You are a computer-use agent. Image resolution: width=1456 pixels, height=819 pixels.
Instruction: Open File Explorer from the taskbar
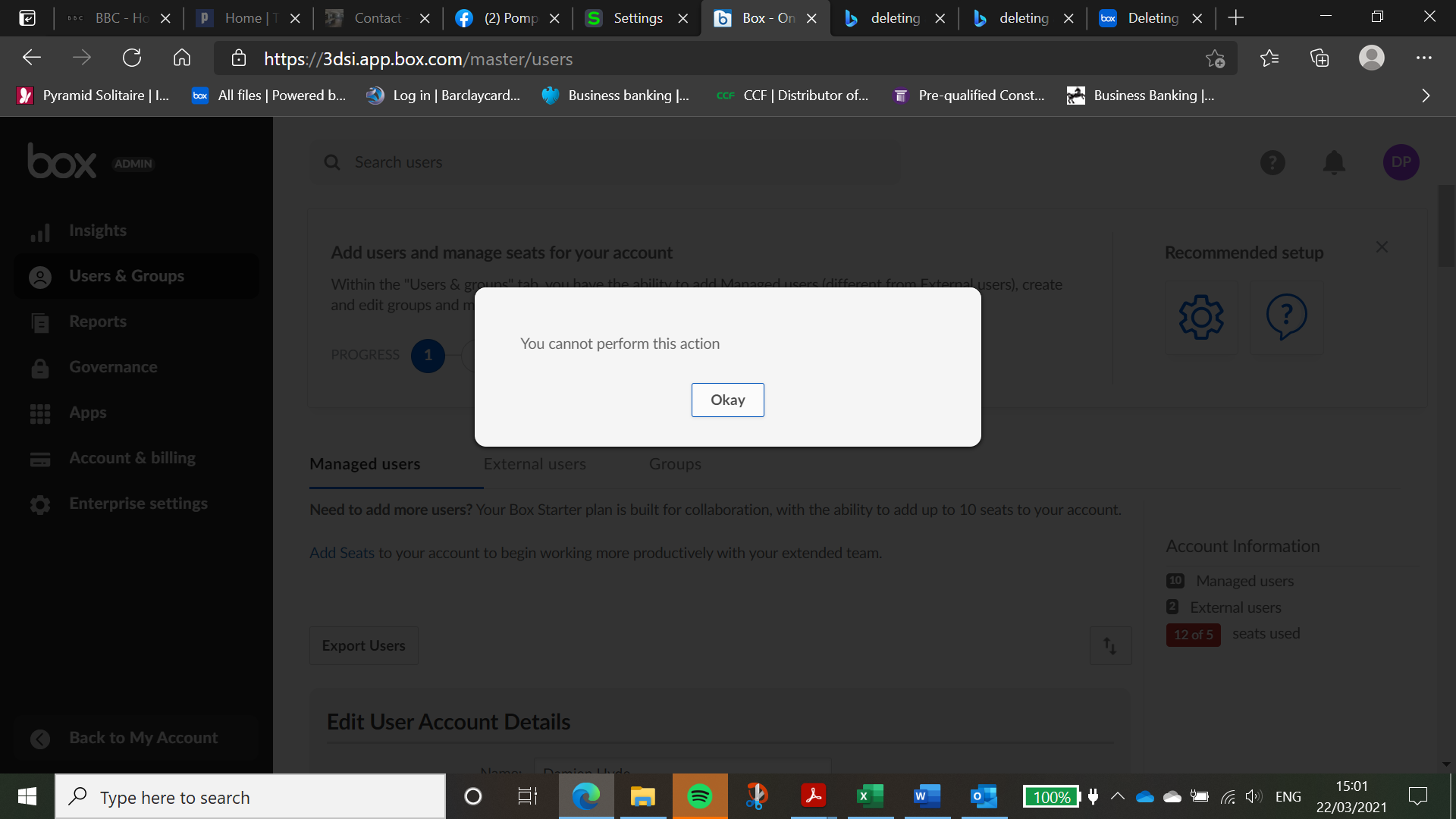pyautogui.click(x=642, y=796)
